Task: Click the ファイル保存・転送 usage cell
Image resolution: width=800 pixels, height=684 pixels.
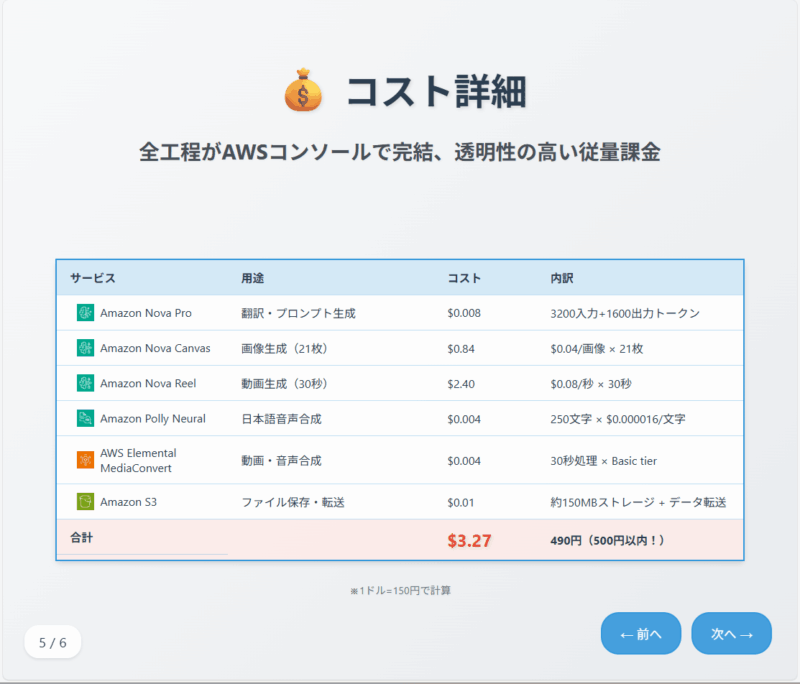Action: [x=293, y=502]
